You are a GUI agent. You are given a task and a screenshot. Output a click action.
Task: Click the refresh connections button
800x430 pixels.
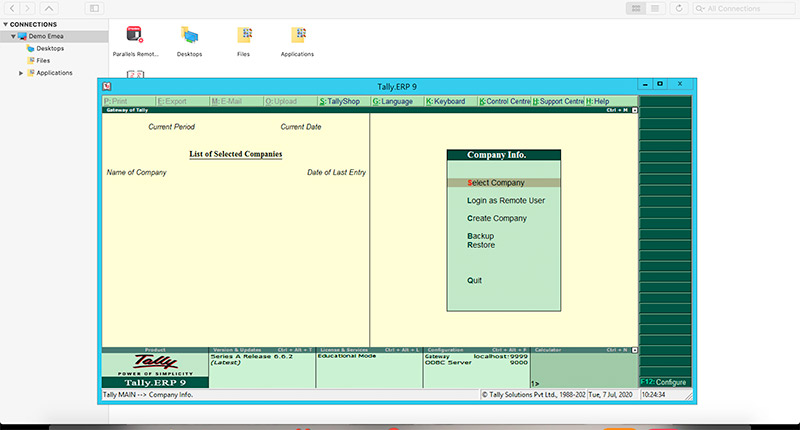point(679,8)
